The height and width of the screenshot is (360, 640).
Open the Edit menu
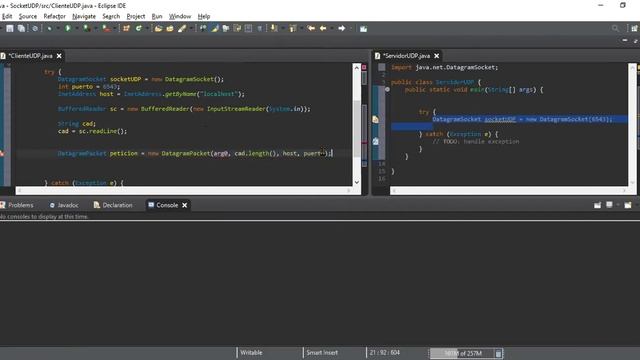click(x=7, y=16)
